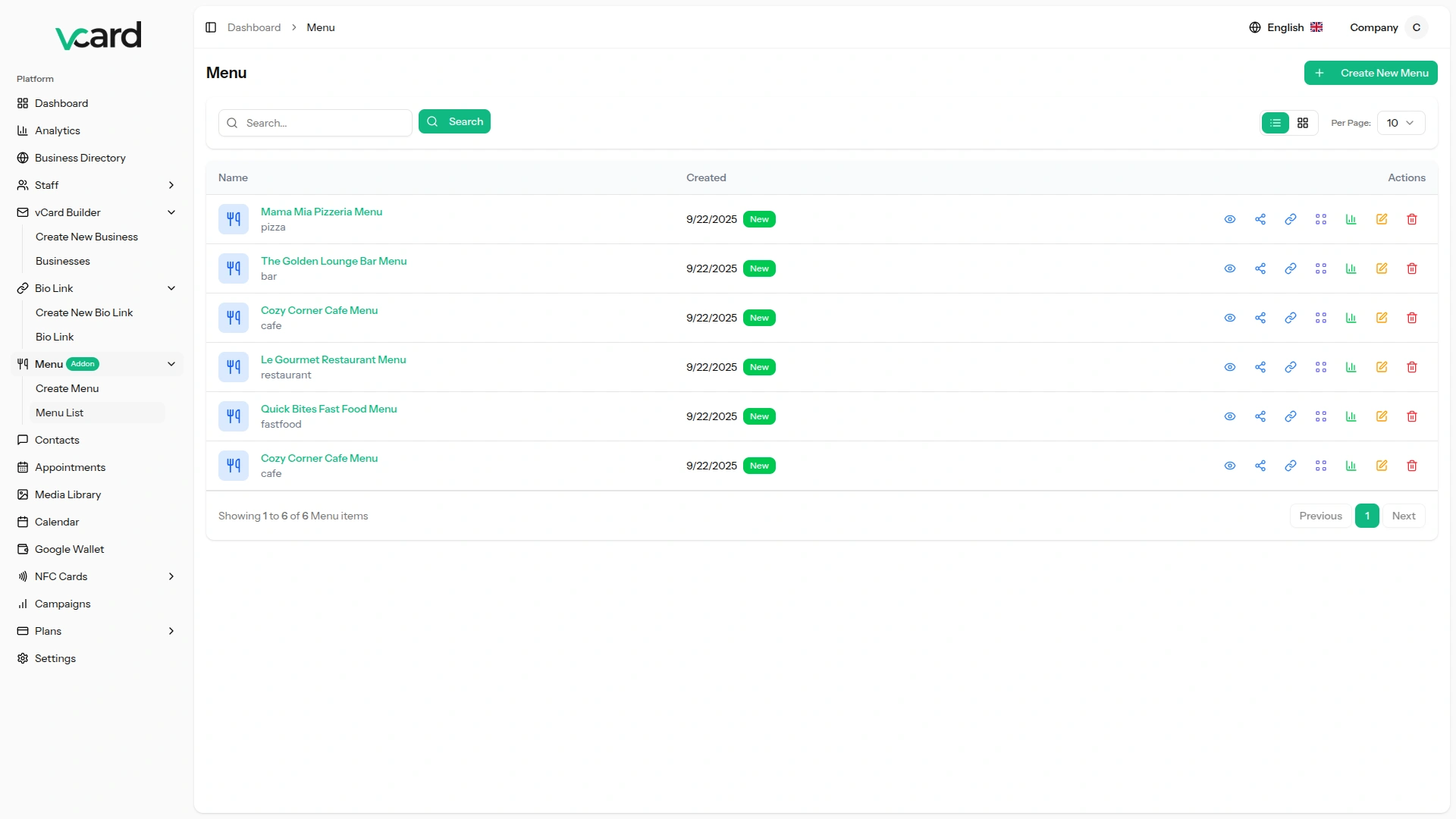Open the Mama Mia Pizzeria Menu link
Screen dimensions: 1456x819
[322, 212]
